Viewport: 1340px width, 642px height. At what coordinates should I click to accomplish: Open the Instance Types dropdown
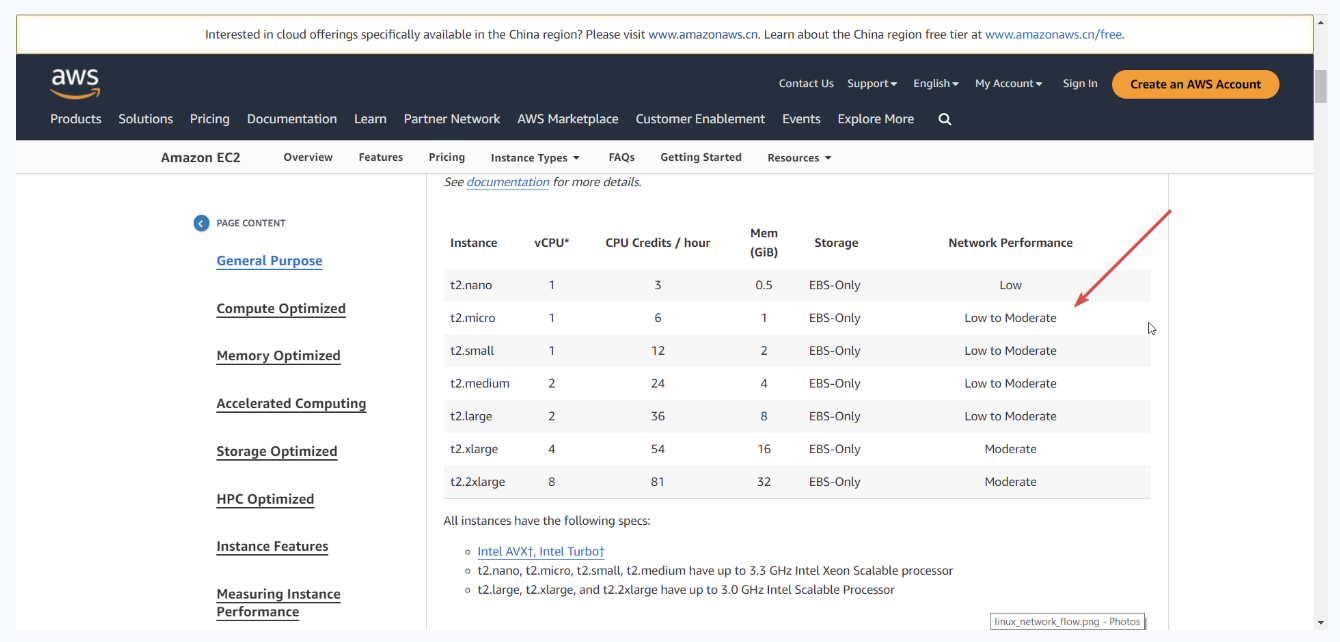coord(535,158)
